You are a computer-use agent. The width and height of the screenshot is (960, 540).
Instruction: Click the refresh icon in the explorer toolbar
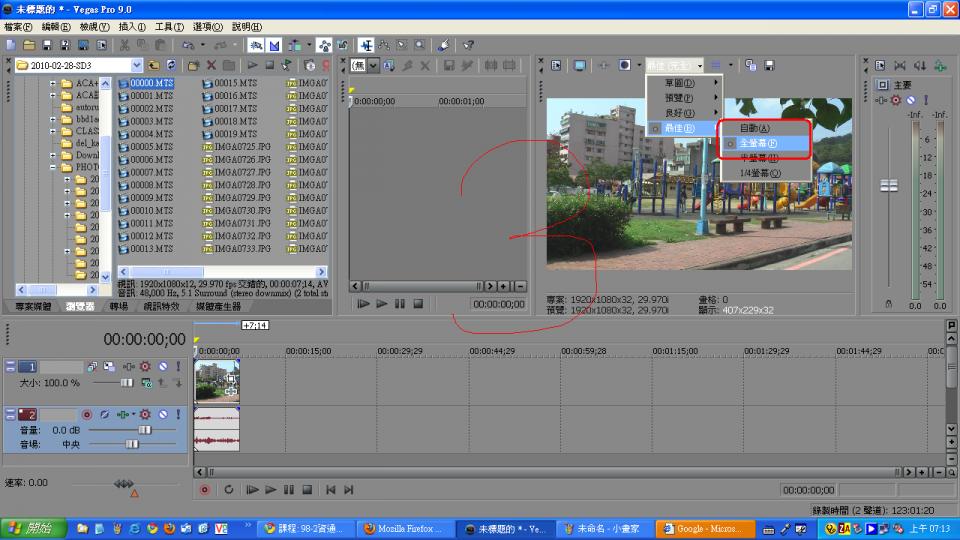171,65
